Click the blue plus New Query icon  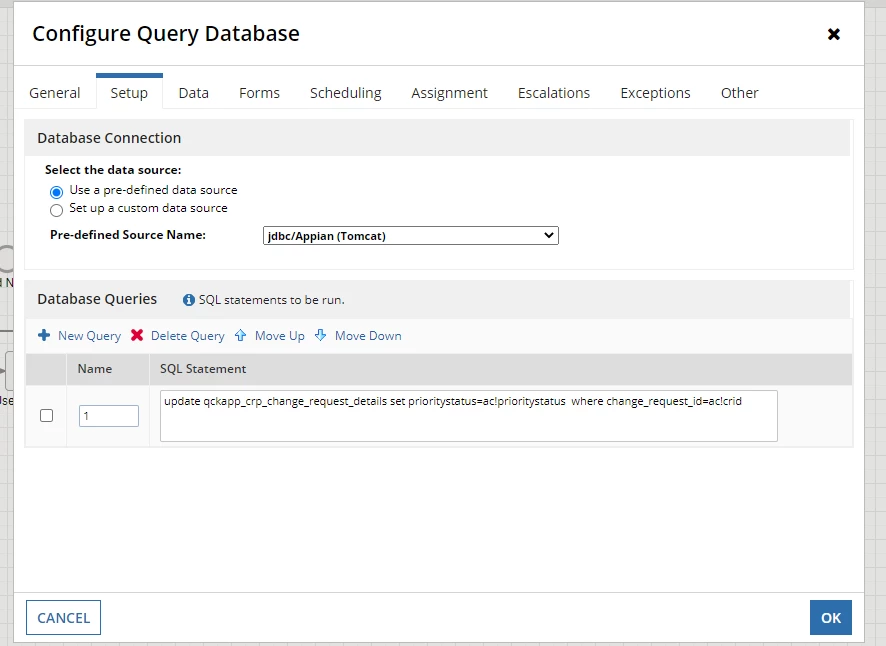(44, 335)
